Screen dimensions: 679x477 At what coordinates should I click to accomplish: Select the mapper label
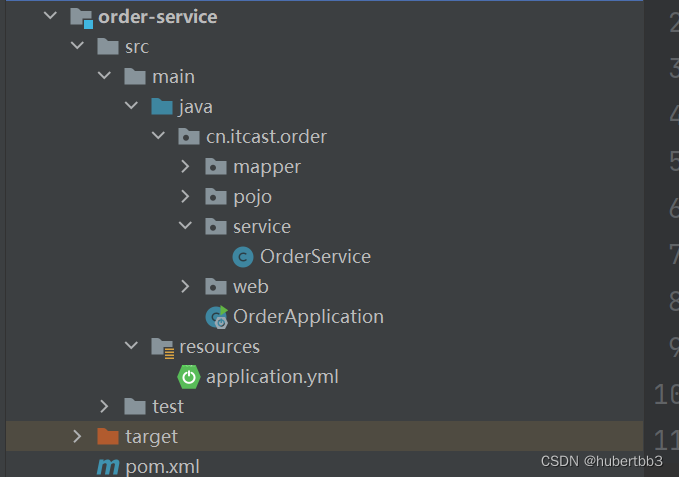(267, 168)
